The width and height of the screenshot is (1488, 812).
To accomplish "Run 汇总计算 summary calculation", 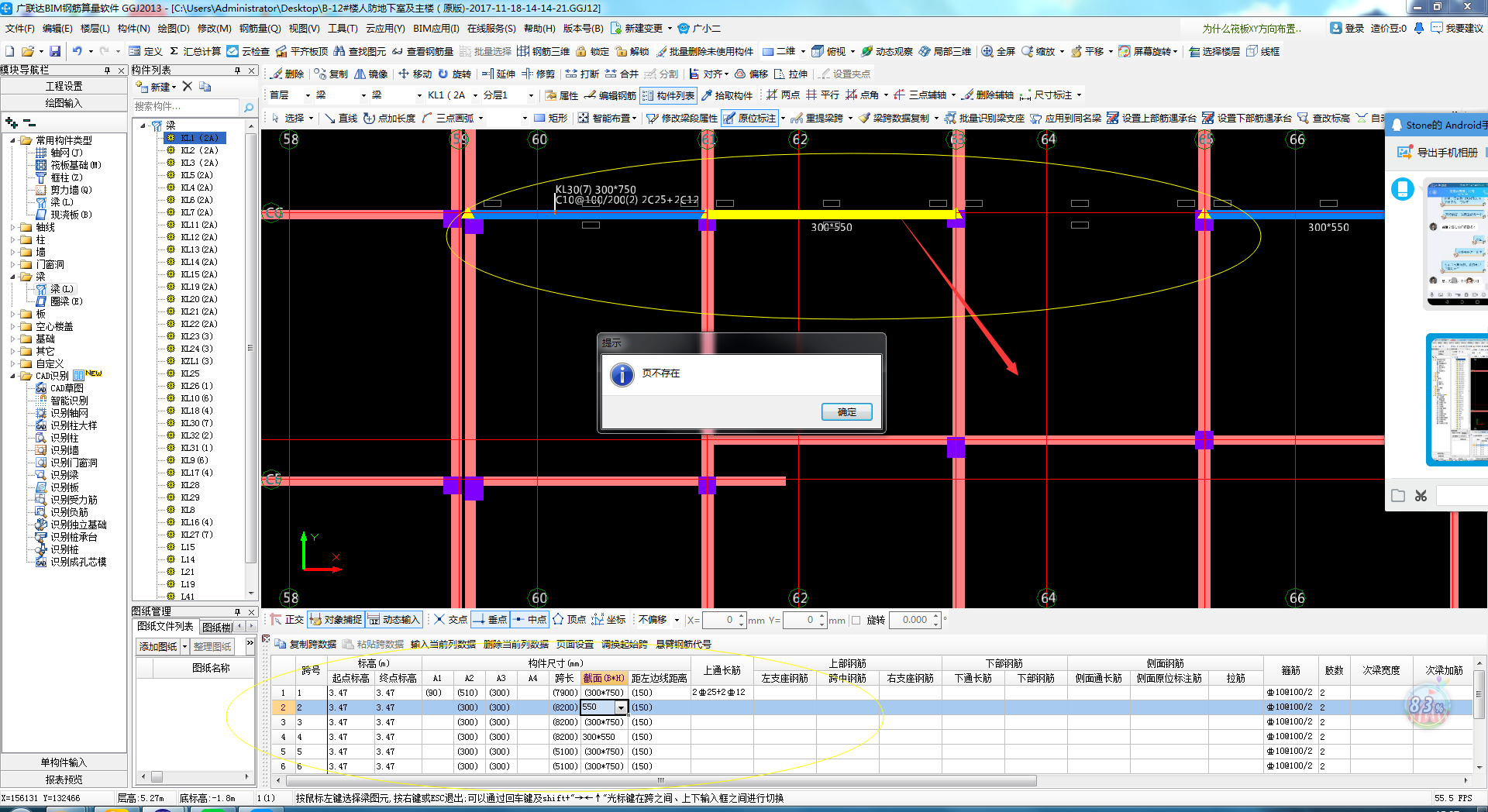I will click(x=195, y=51).
